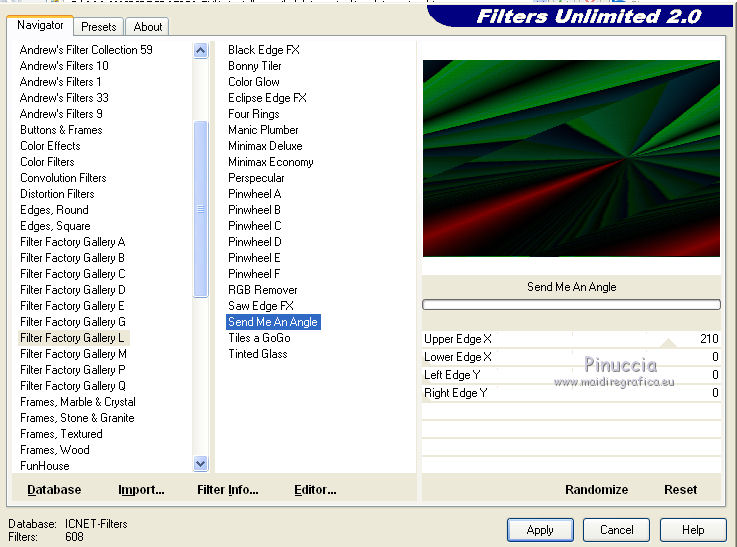
Task: Select Andrew's Filters 9 category
Action: pyautogui.click(x=61, y=114)
